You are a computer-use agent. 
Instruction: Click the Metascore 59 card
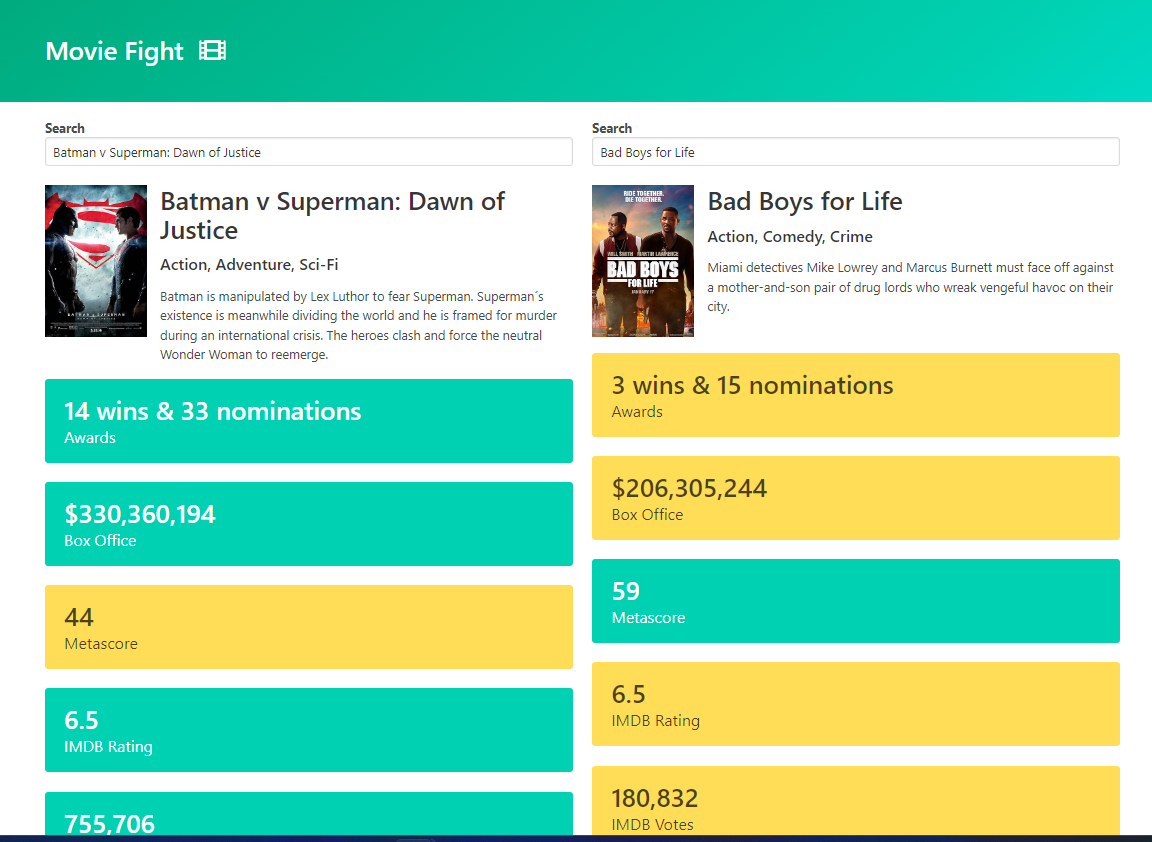(855, 600)
